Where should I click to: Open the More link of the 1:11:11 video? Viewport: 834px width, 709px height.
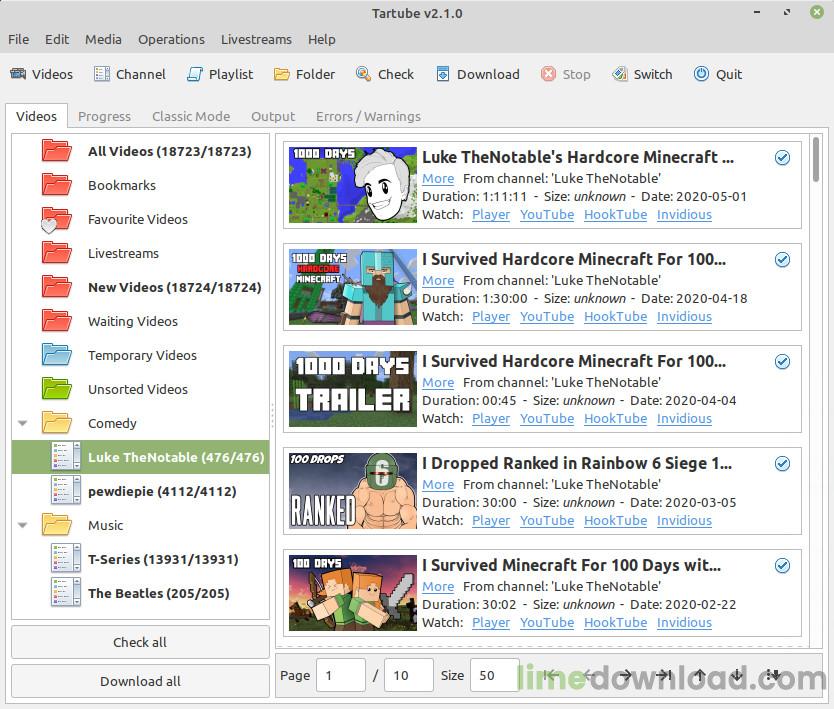coord(438,179)
